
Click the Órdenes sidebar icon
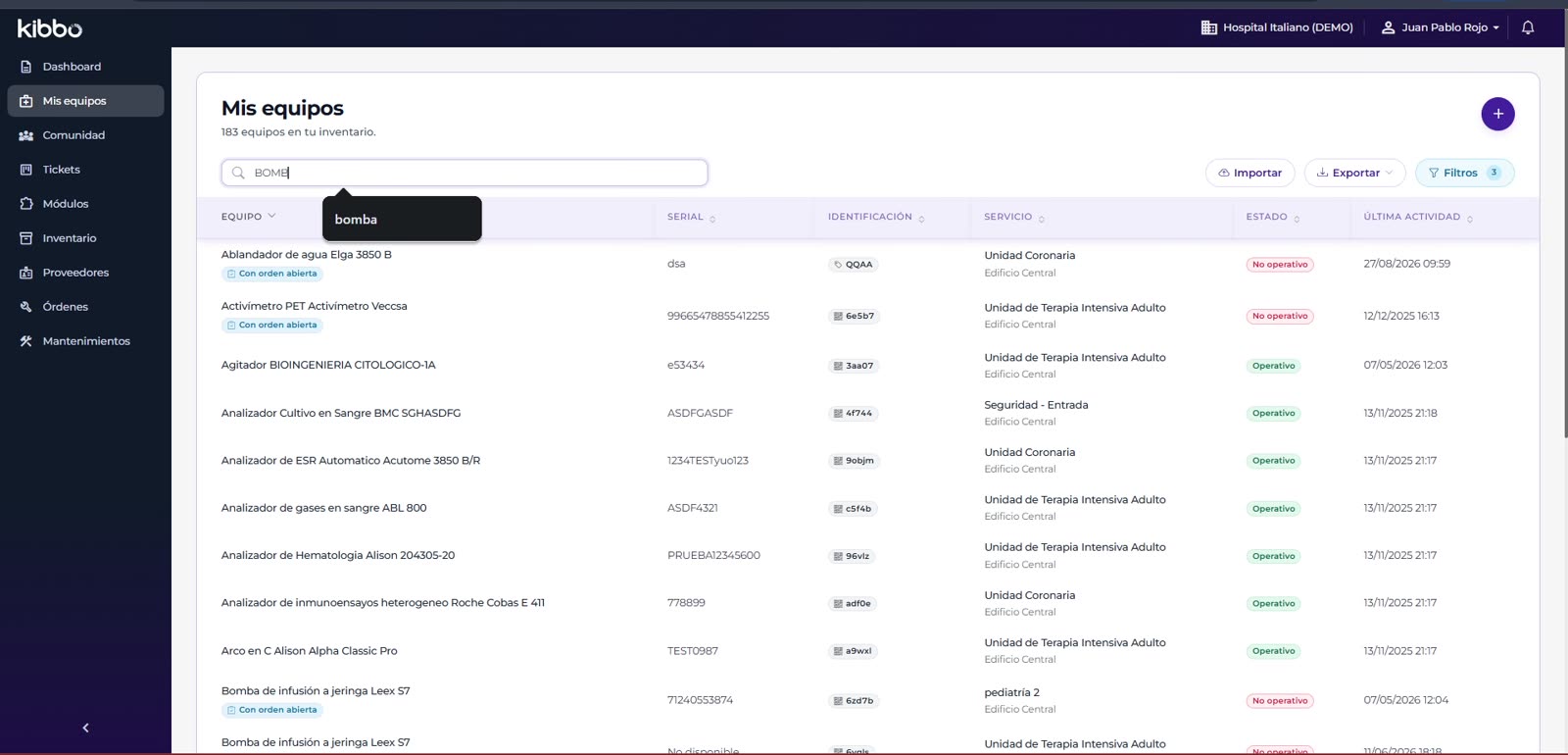tap(26, 307)
